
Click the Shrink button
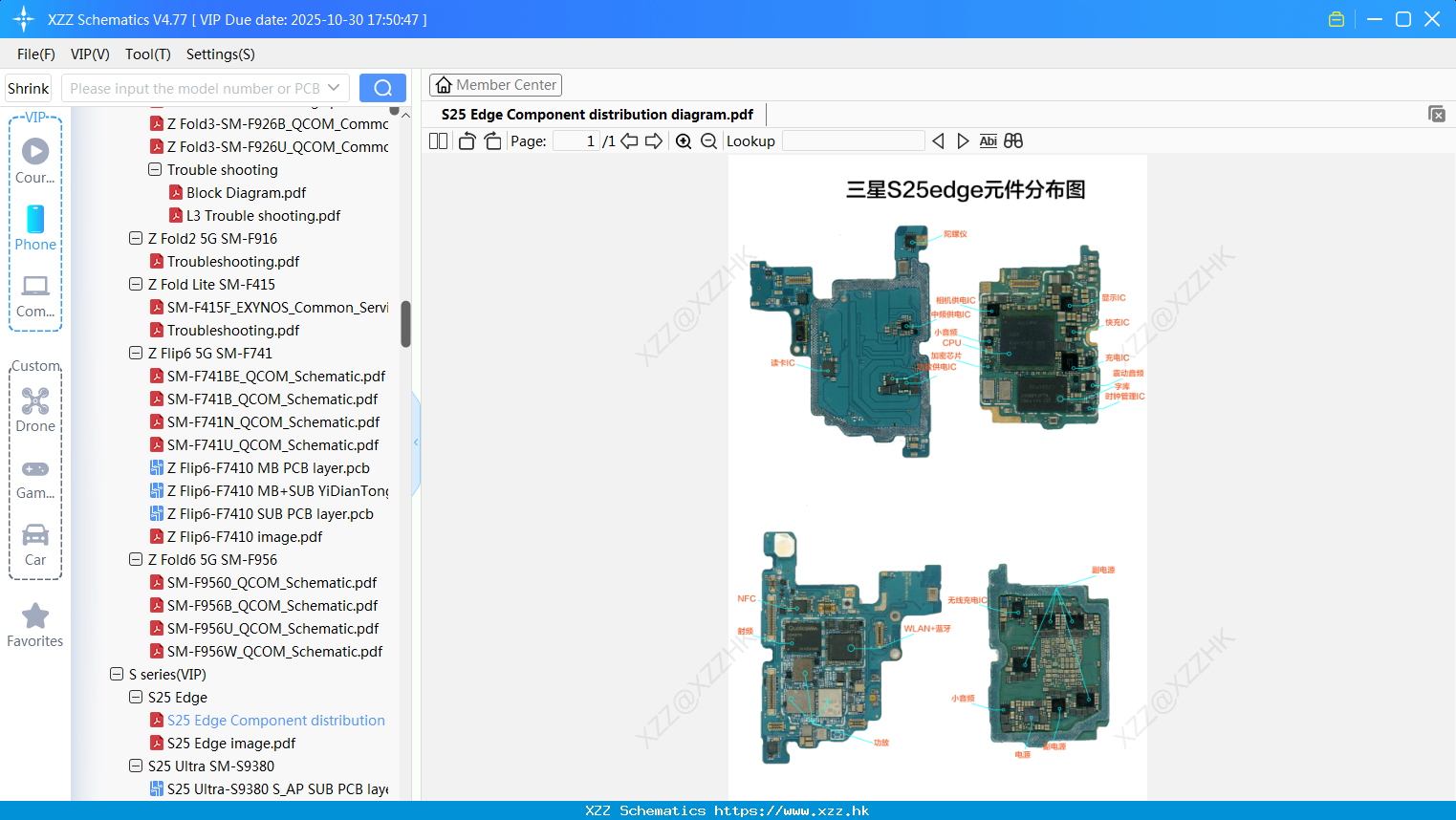click(29, 88)
